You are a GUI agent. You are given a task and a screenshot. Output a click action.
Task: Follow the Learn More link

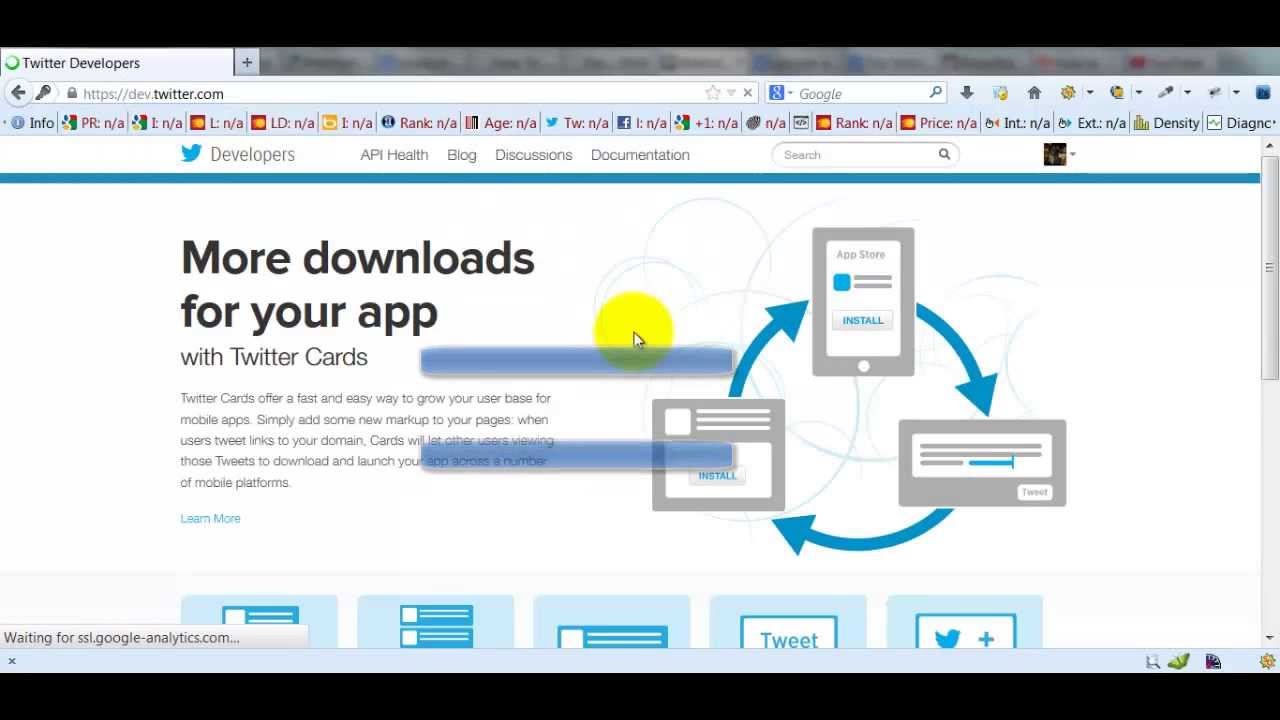tap(210, 518)
